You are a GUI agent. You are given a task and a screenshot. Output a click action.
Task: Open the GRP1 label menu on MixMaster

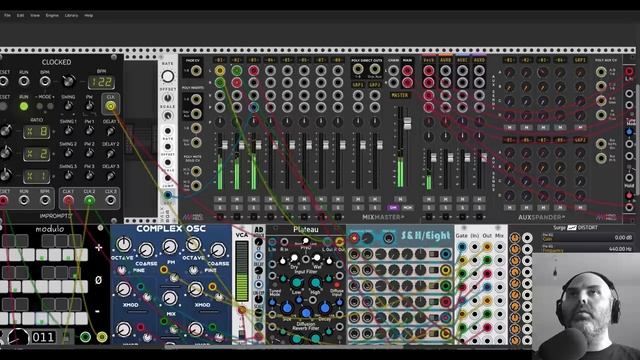pyautogui.click(x=358, y=85)
